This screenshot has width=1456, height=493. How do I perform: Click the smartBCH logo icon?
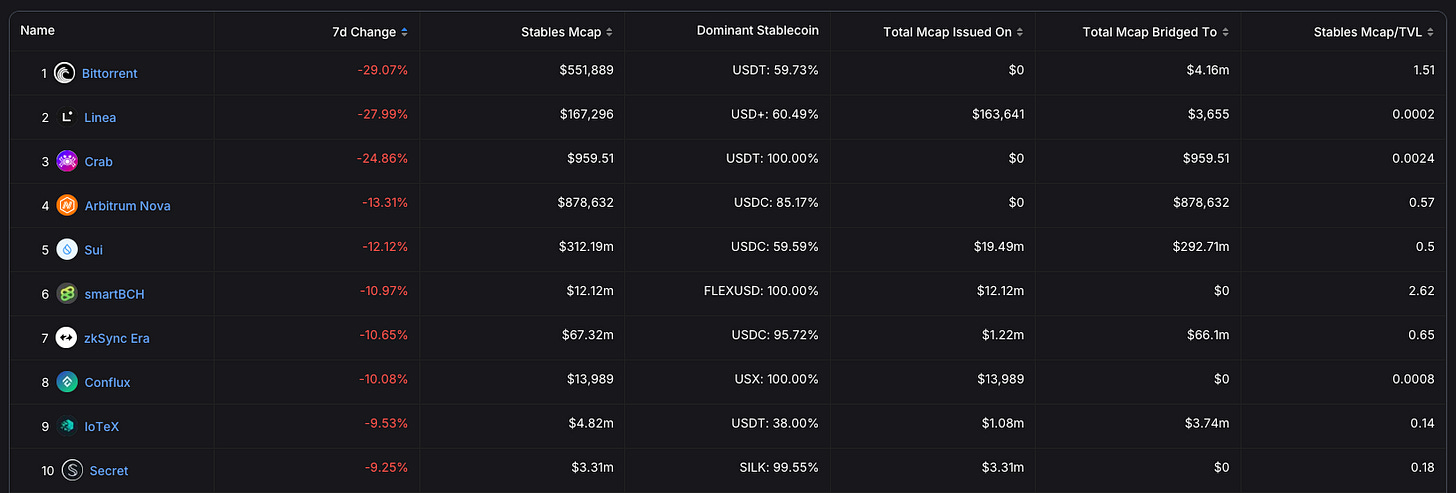tap(67, 293)
